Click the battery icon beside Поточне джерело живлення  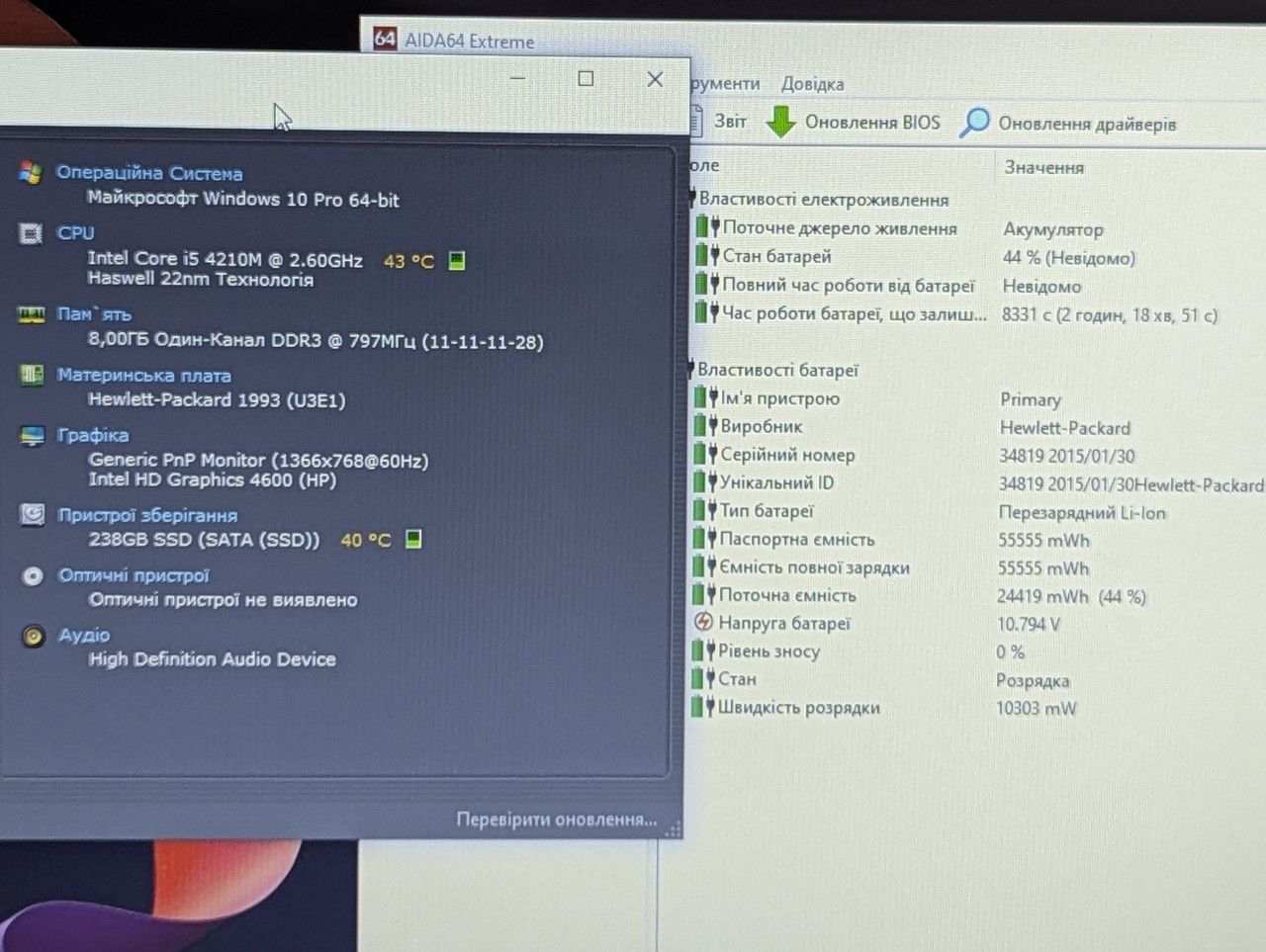pos(706,227)
